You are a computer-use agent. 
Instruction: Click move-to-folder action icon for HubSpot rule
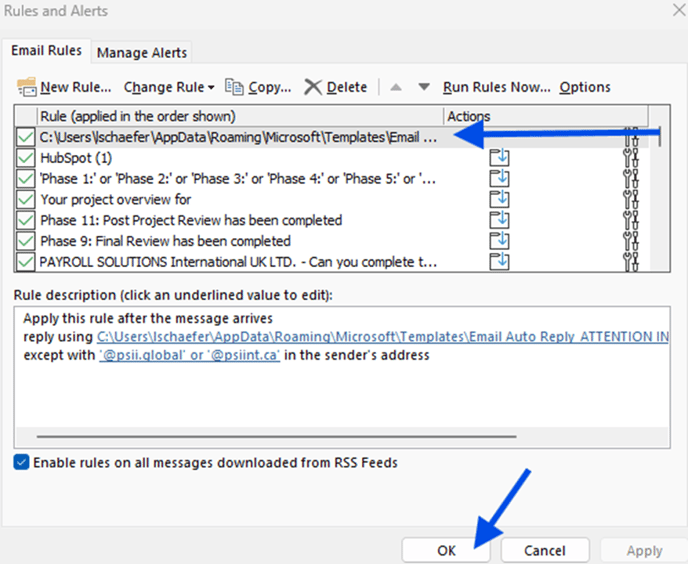pyautogui.click(x=499, y=158)
